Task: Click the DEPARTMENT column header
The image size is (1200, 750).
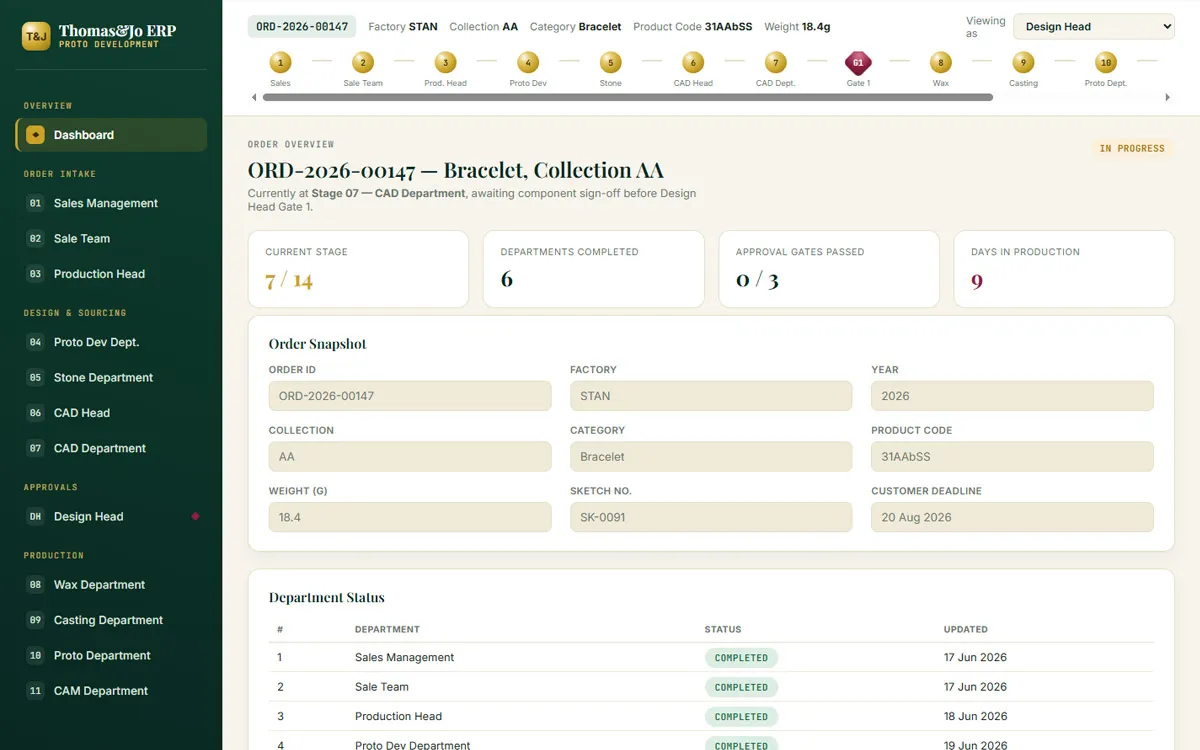Action: click(387, 629)
